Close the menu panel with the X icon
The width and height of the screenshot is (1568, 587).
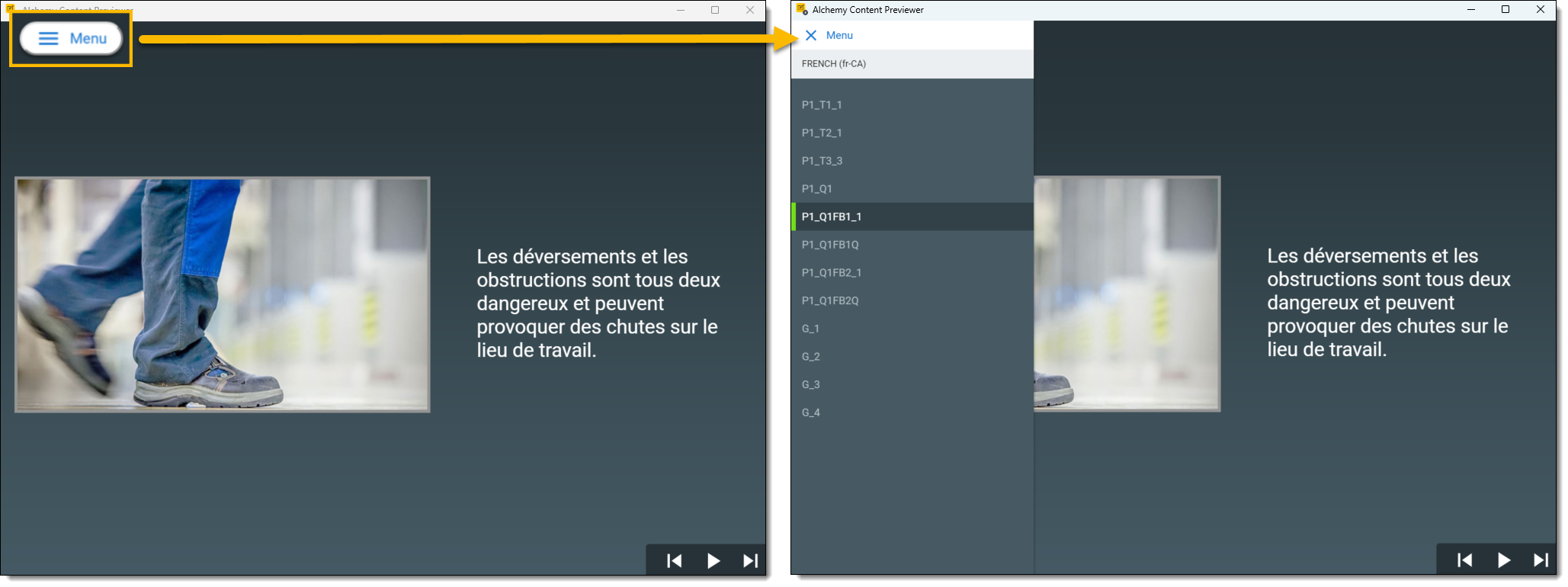click(x=810, y=36)
